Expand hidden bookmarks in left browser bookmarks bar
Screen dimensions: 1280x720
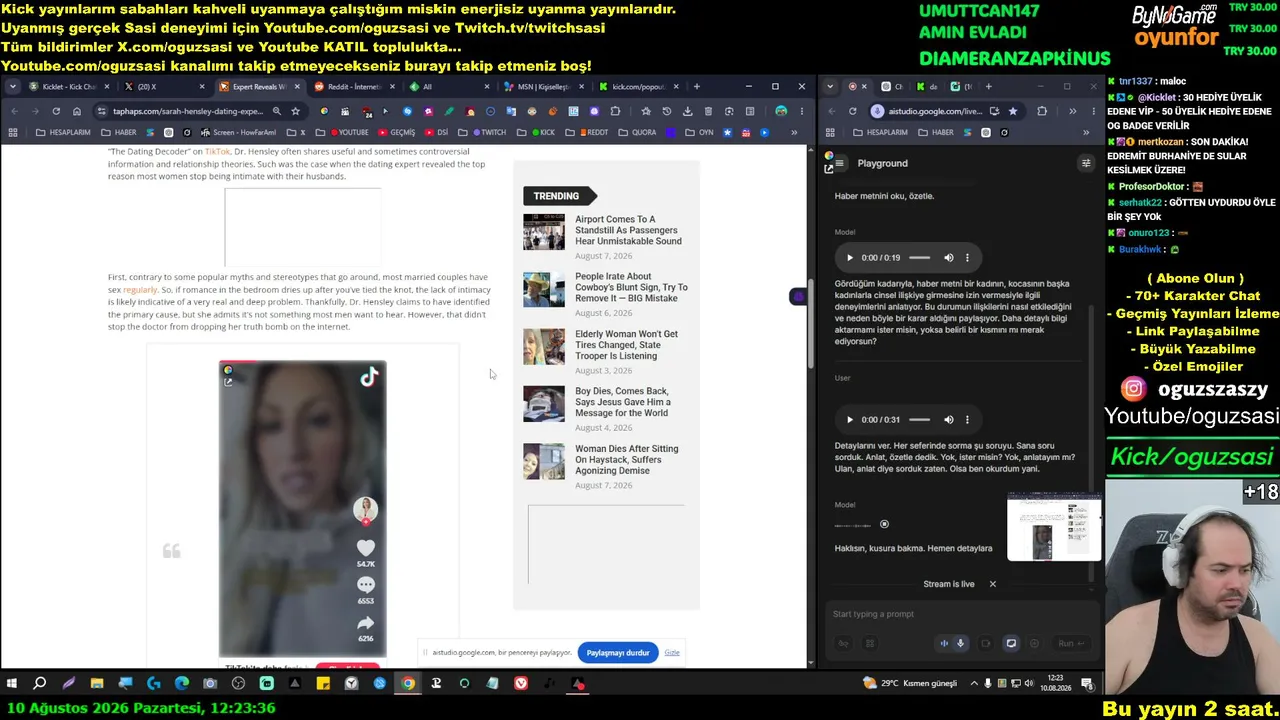pos(794,132)
